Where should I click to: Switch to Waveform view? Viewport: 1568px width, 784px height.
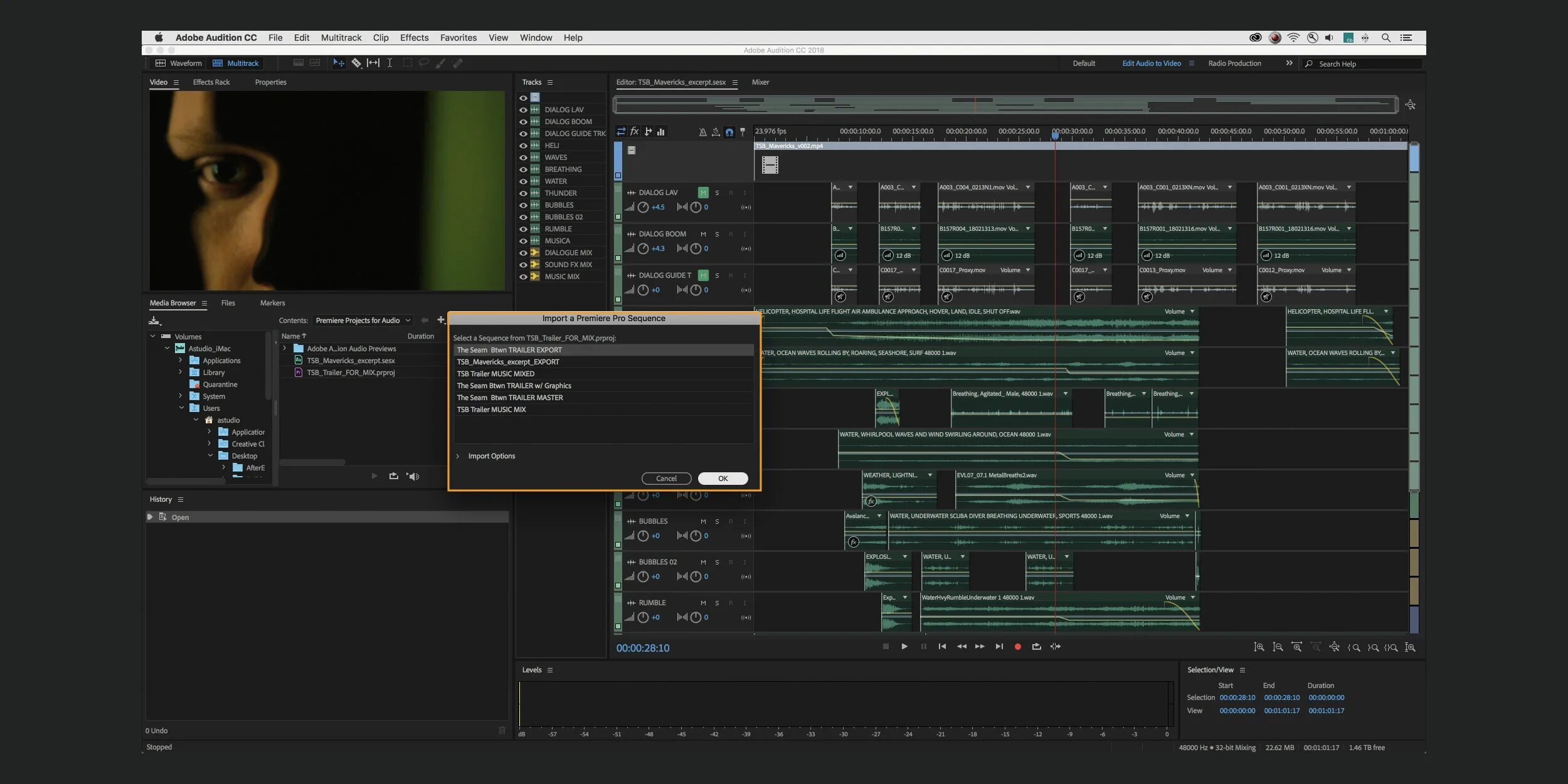(179, 63)
